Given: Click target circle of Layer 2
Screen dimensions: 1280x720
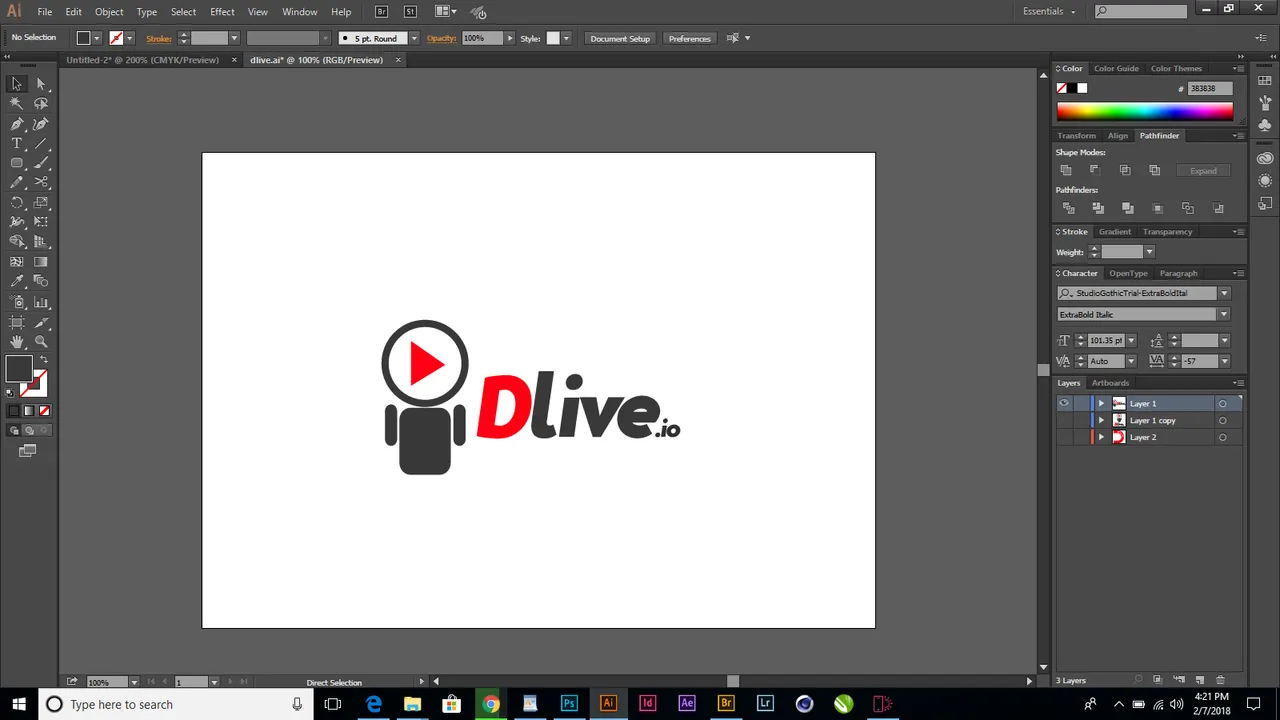Looking at the screenshot, I should 1222,437.
